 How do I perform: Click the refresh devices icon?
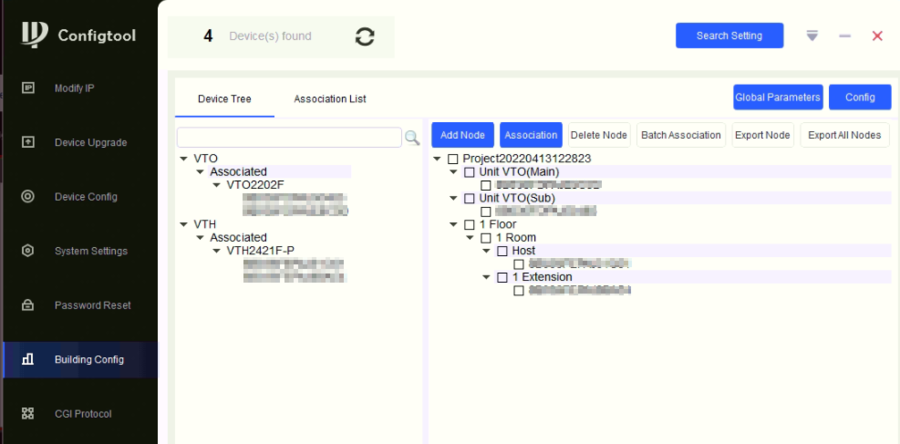point(365,36)
